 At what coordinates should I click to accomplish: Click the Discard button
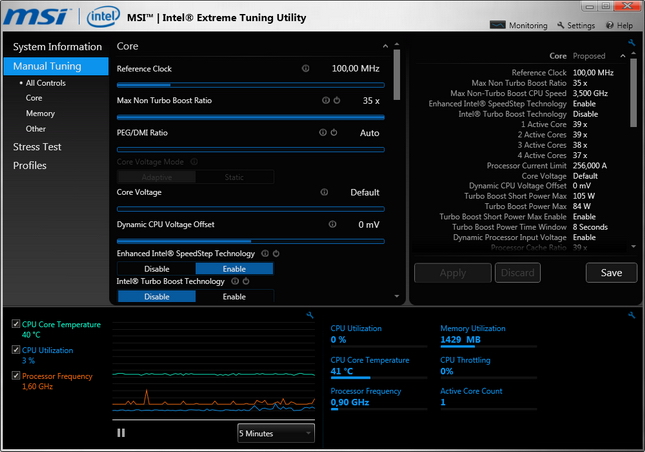(x=518, y=273)
